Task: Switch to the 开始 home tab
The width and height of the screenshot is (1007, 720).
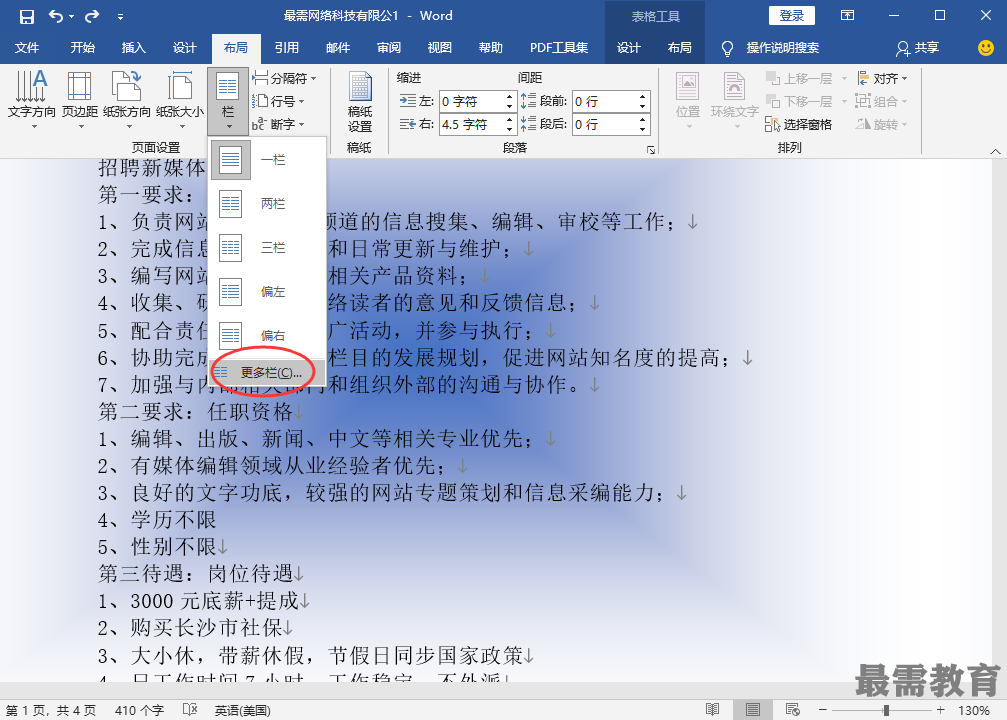Action: (x=82, y=48)
